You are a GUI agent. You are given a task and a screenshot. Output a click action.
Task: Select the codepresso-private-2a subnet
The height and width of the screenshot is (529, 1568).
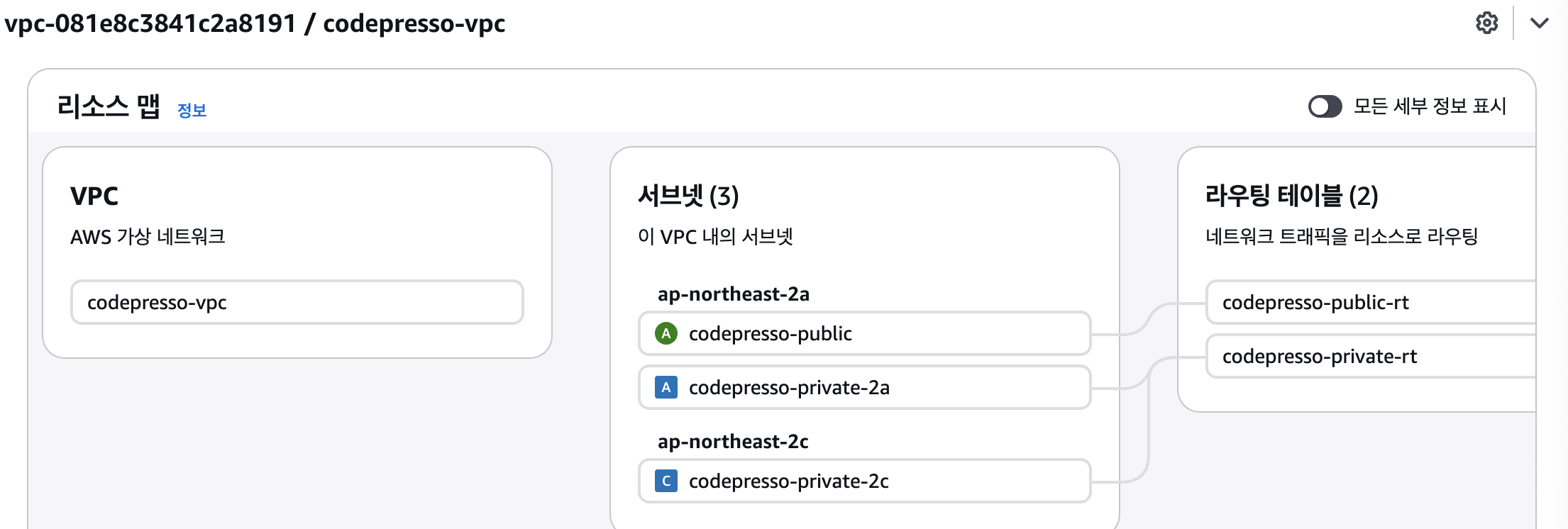[x=864, y=387]
